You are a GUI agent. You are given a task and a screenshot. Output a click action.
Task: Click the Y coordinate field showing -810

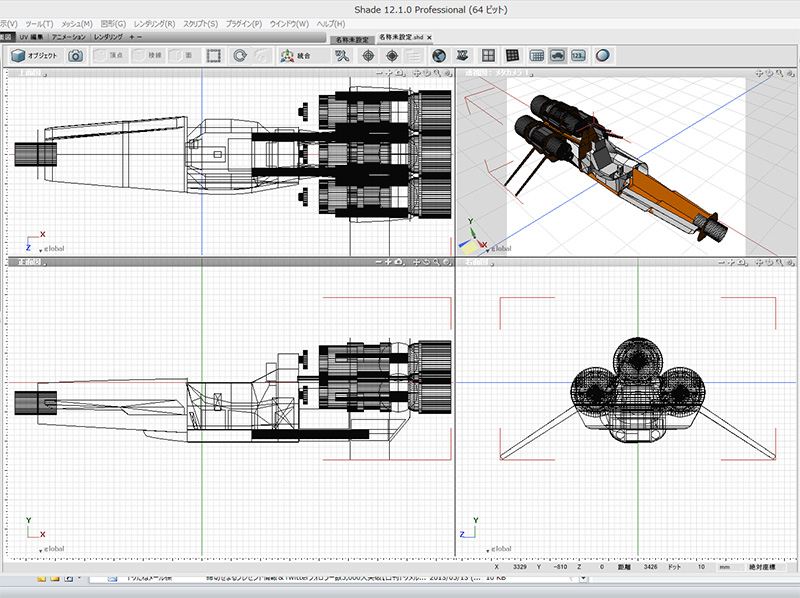tap(560, 567)
